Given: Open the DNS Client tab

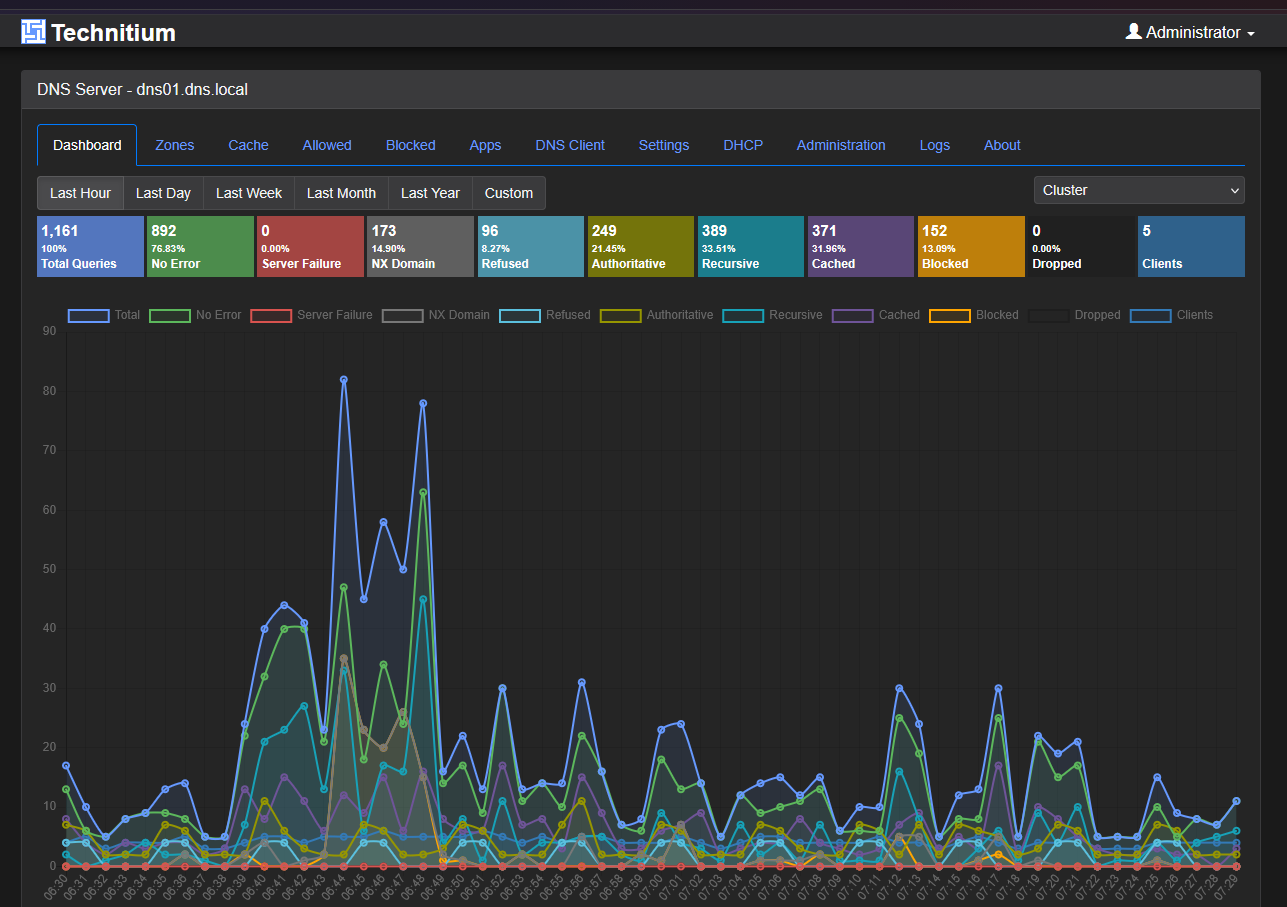Looking at the screenshot, I should tap(570, 145).
